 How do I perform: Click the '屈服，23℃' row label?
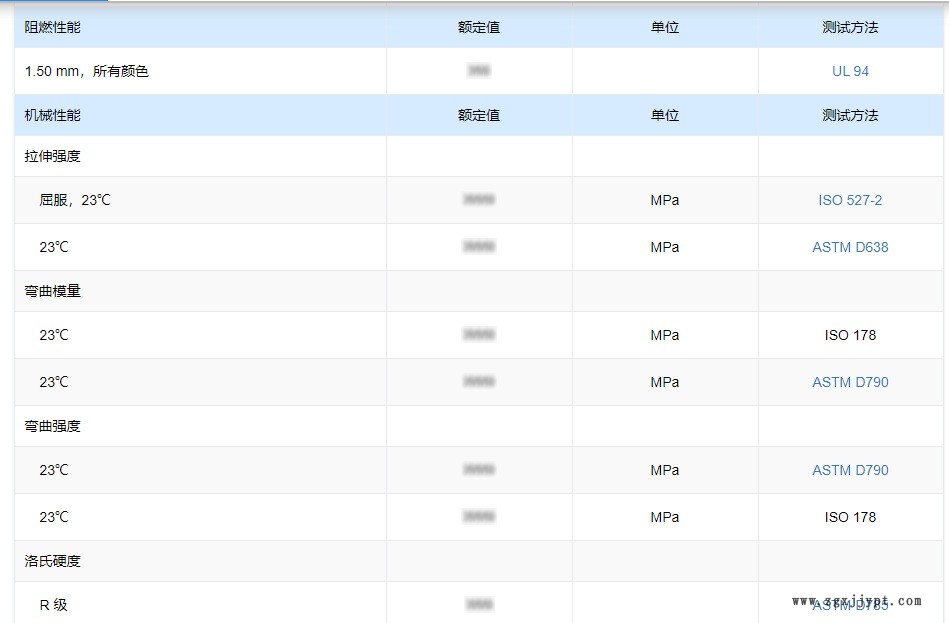click(x=75, y=200)
